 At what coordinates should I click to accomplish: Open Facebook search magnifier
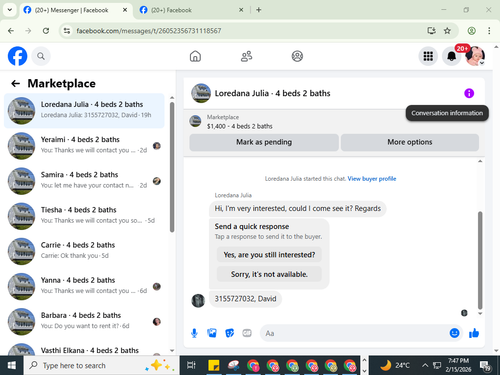pyautogui.click(x=41, y=56)
